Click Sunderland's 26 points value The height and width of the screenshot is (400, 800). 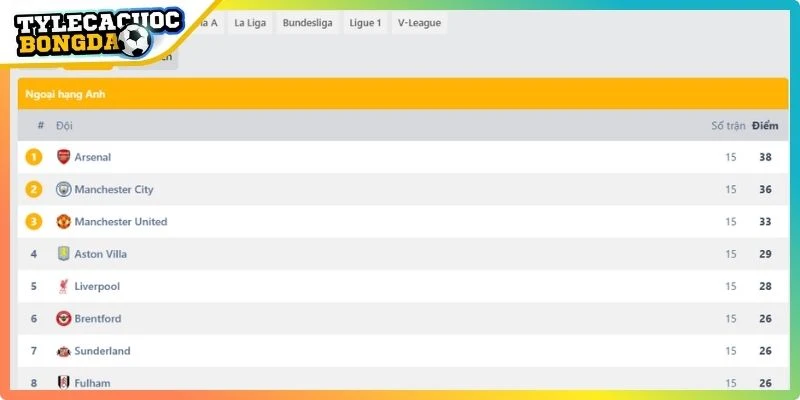click(765, 351)
